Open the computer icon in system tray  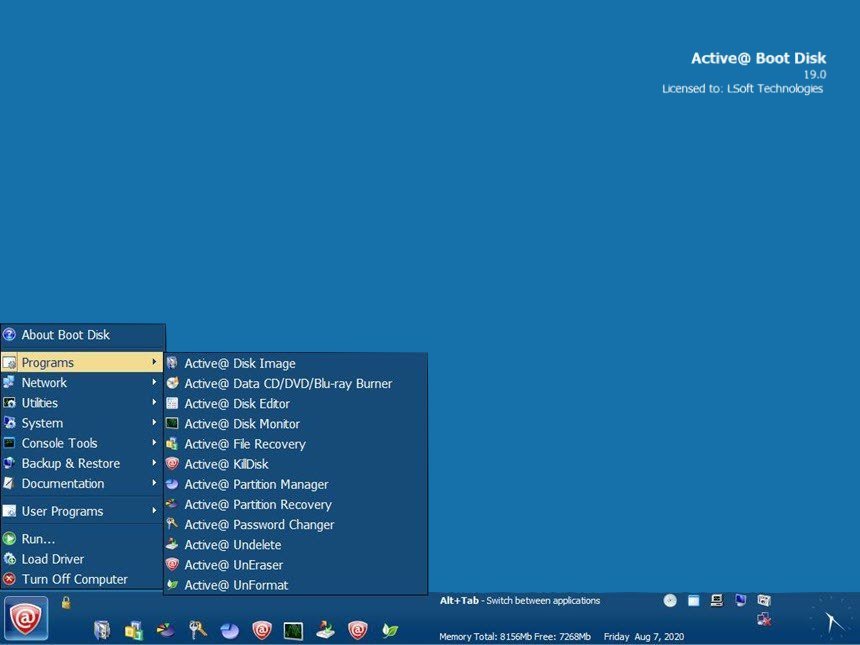tap(717, 601)
